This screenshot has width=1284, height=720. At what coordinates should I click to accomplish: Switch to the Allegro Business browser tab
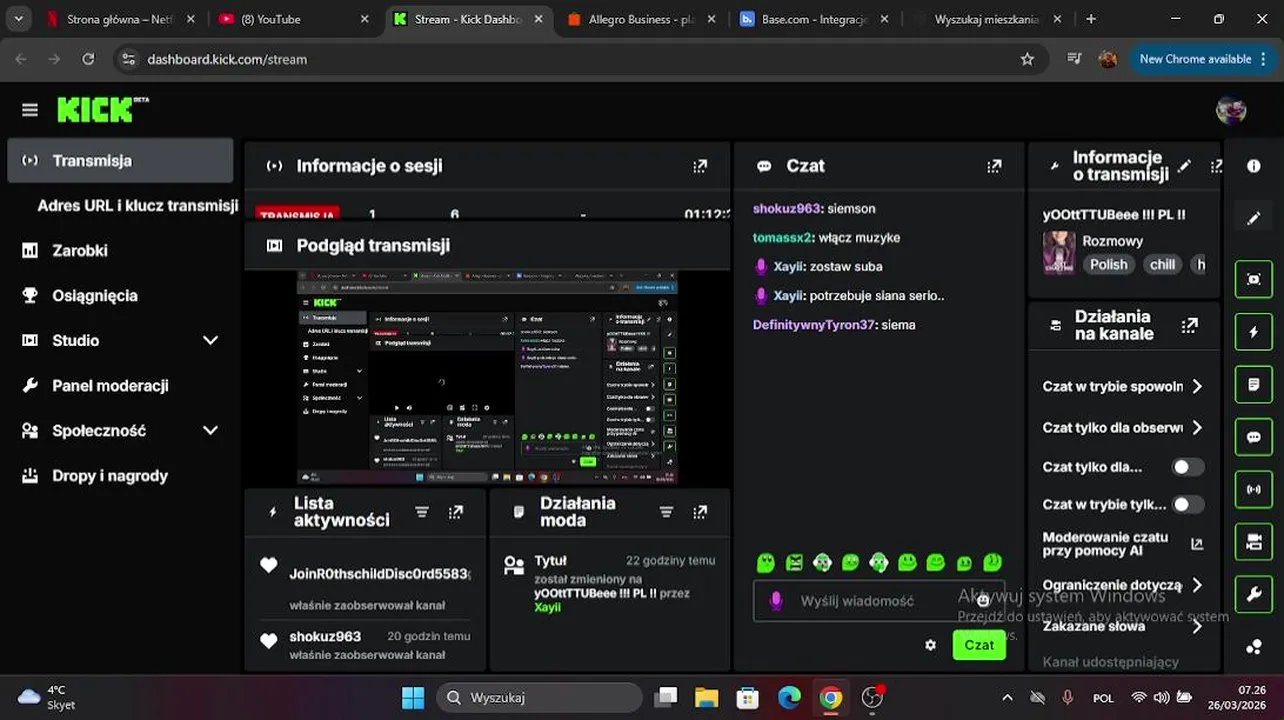[643, 19]
